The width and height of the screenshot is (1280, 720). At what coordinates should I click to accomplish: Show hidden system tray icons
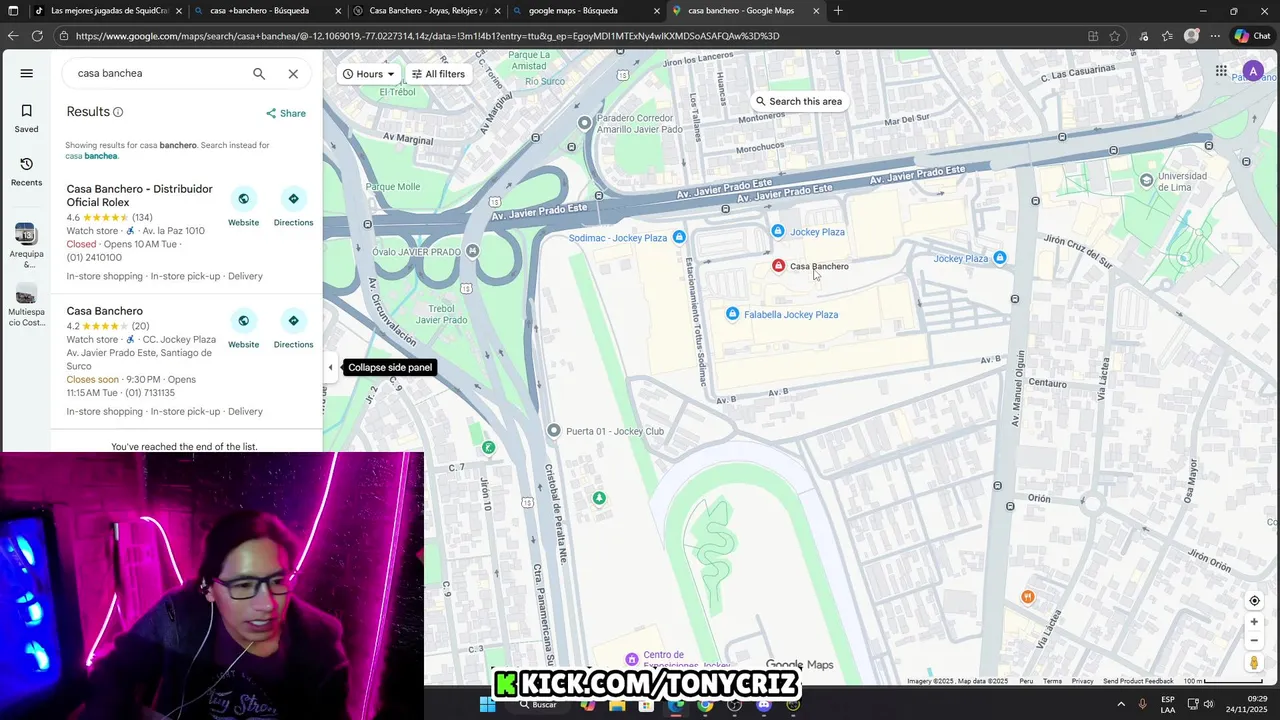[1121, 705]
